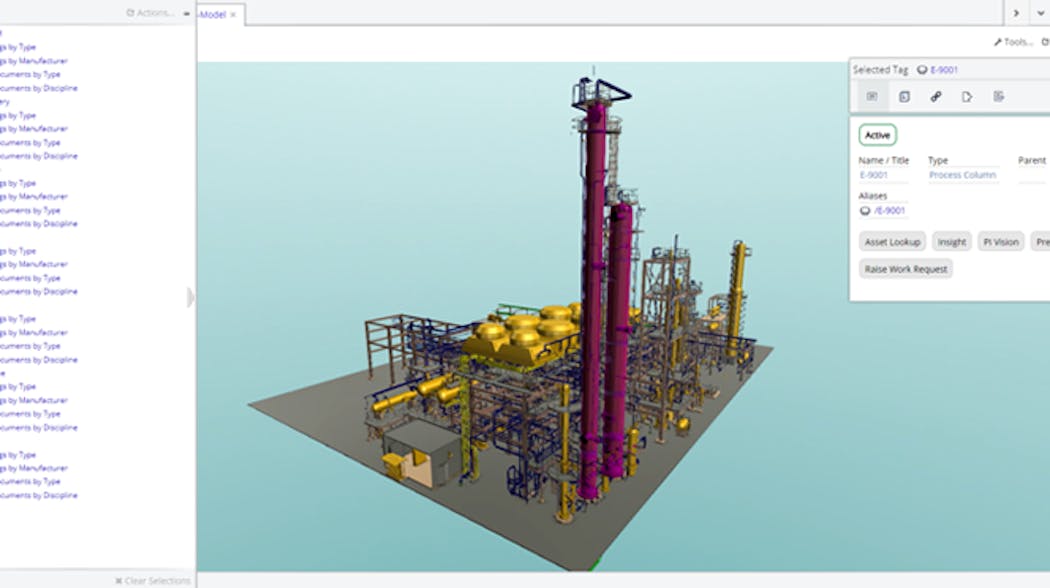Click Clear Selections at the bottom left
This screenshot has width=1050, height=588.
[x=155, y=580]
